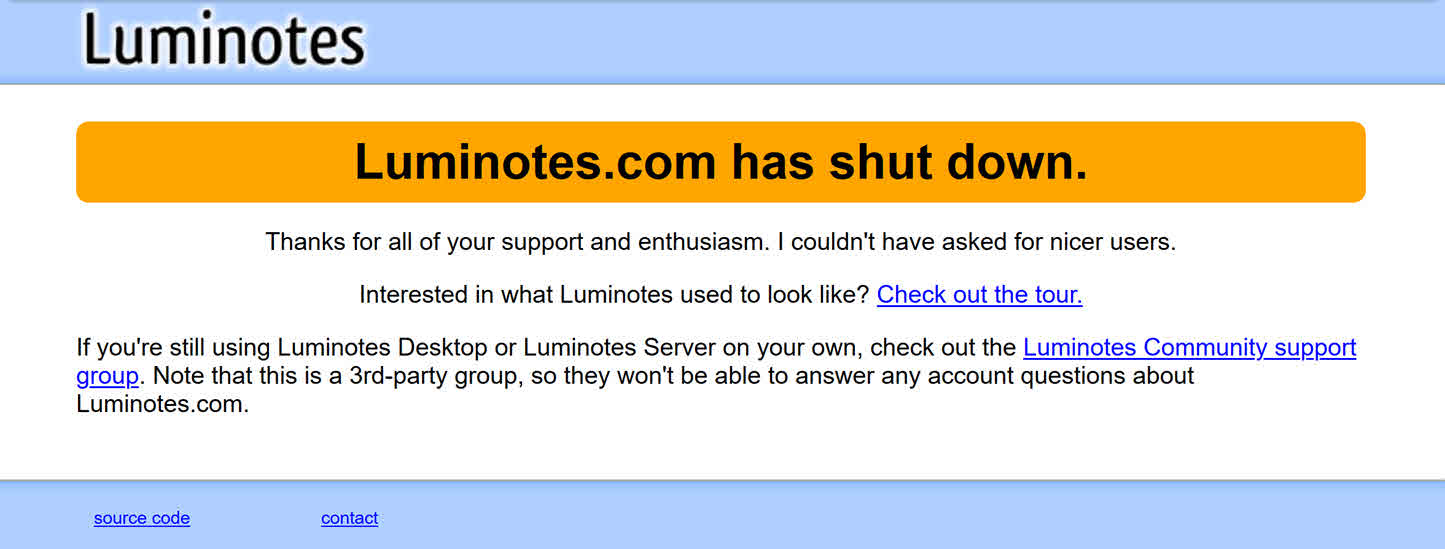The height and width of the screenshot is (549, 1445).
Task: Click the word "group" continuing the support link
Action: coord(107,377)
